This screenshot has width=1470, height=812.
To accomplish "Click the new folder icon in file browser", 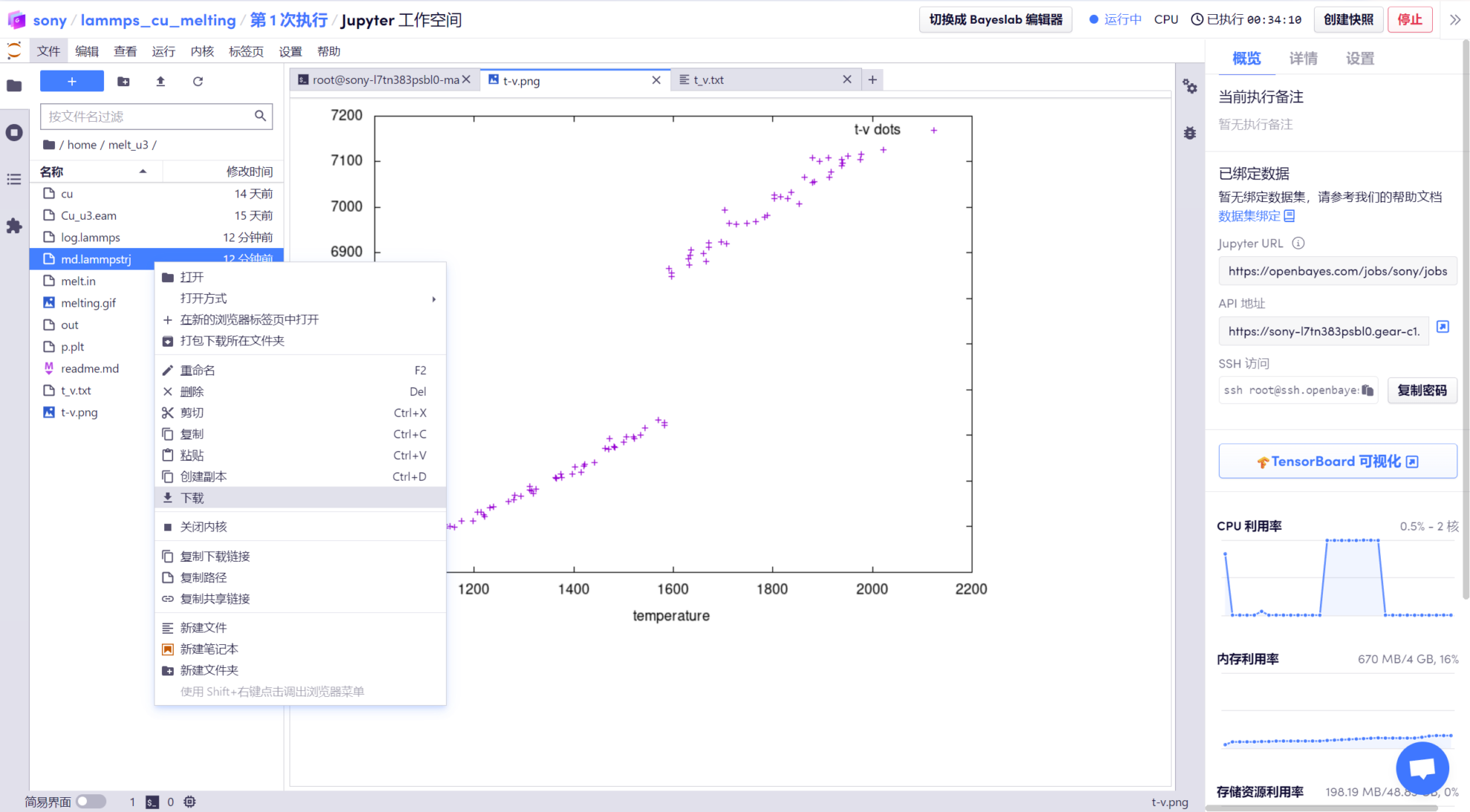I will [x=123, y=82].
